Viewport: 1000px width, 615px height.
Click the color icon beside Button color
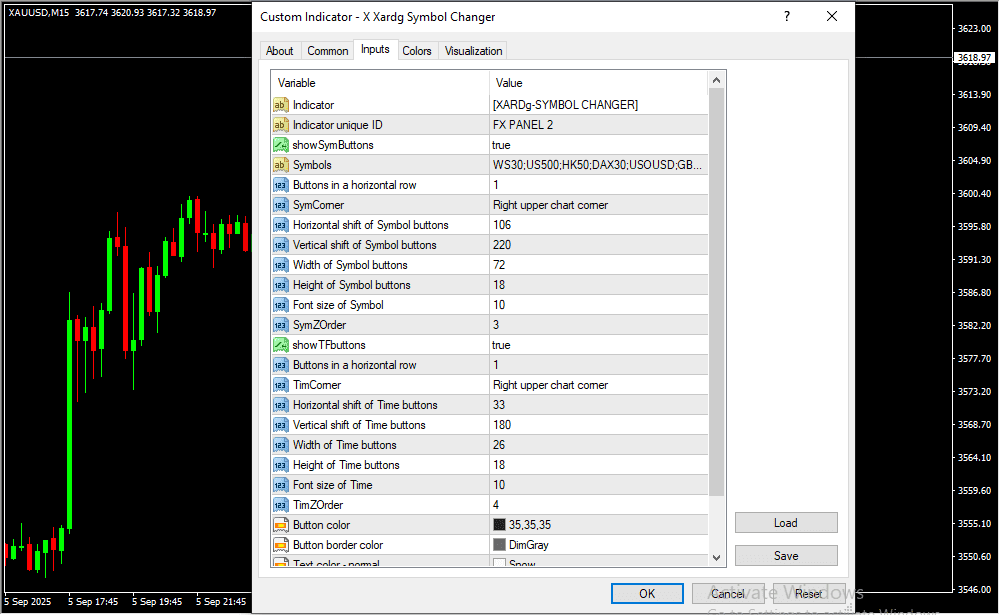click(x=280, y=525)
